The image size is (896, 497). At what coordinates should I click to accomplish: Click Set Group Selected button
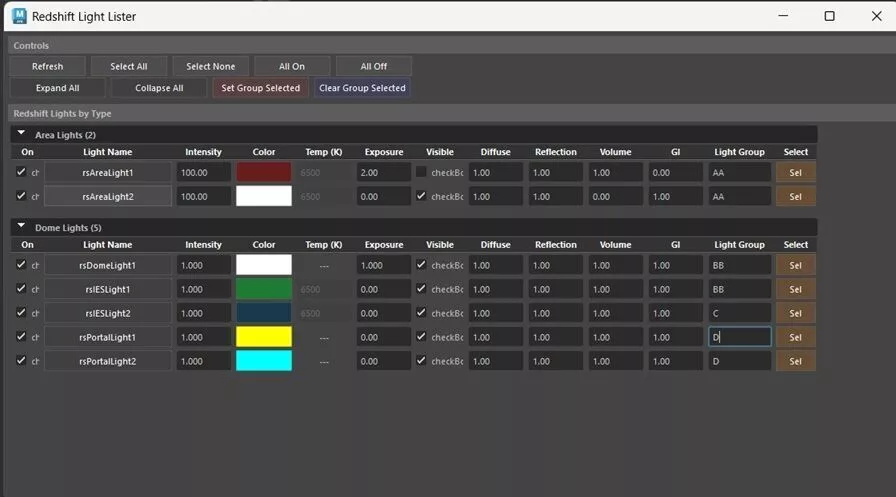coord(261,88)
